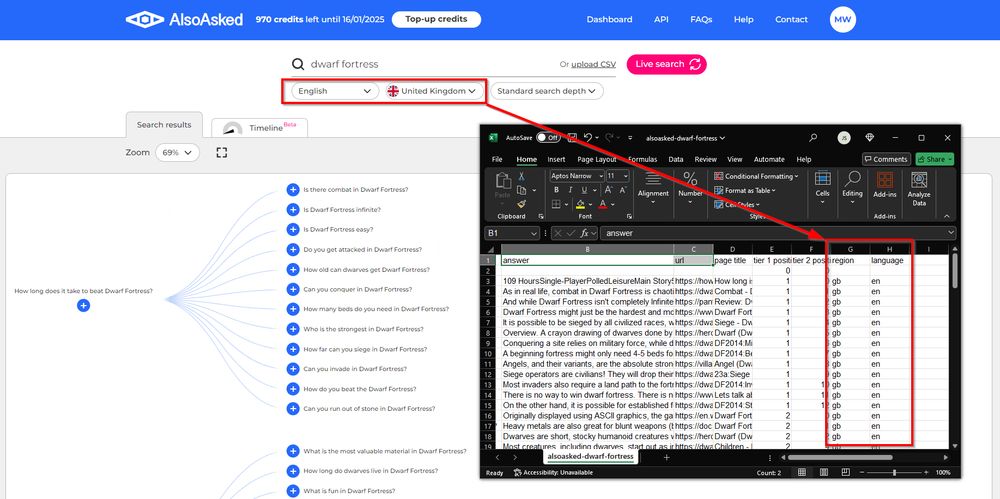
Task: Click the B1 Name Box
Action: (x=513, y=234)
